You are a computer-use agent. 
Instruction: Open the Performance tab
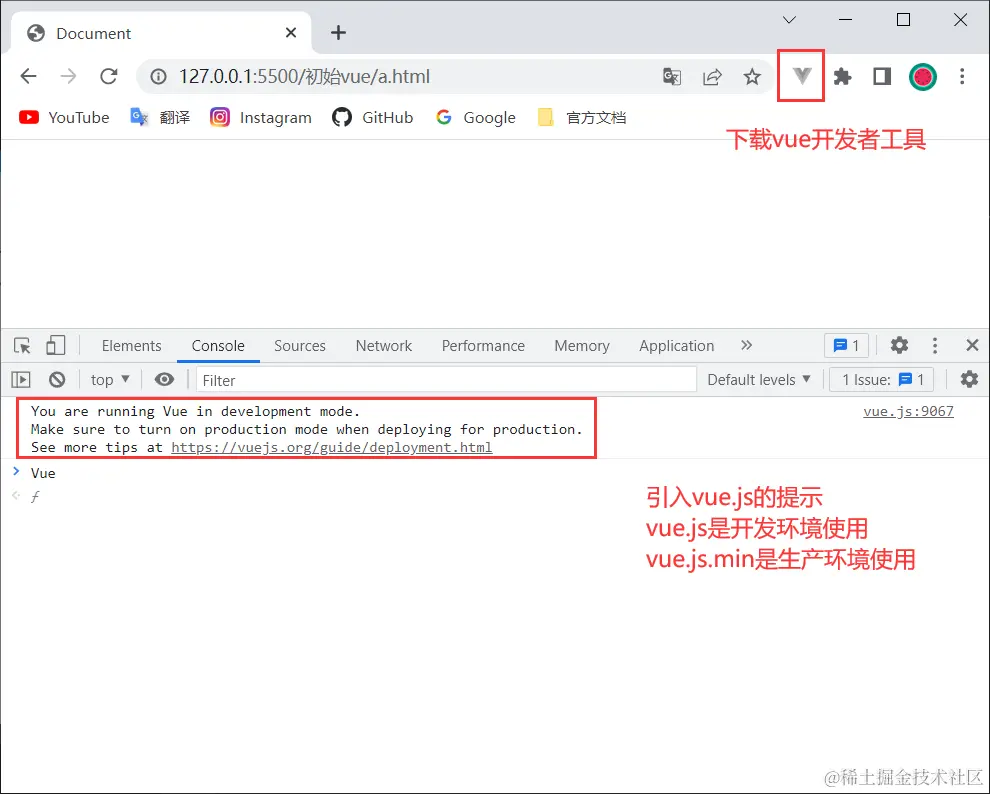[x=483, y=346]
